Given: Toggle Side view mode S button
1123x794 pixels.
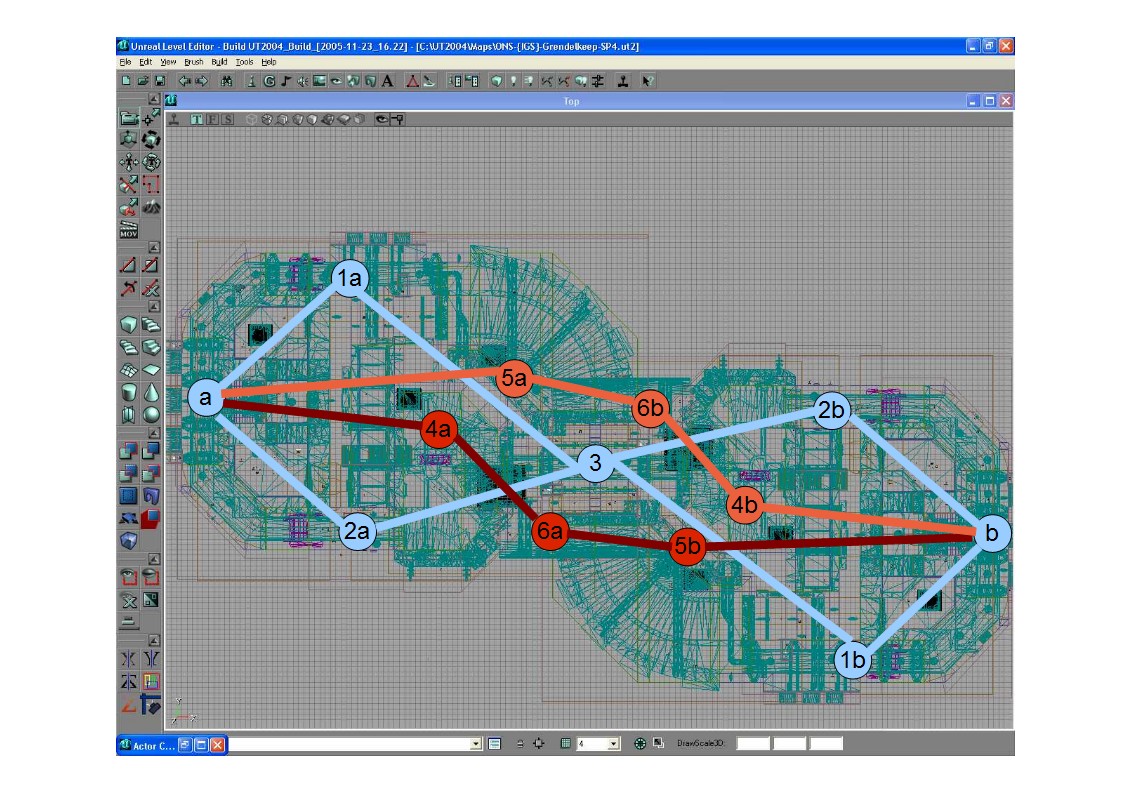Looking at the screenshot, I should coord(227,120).
